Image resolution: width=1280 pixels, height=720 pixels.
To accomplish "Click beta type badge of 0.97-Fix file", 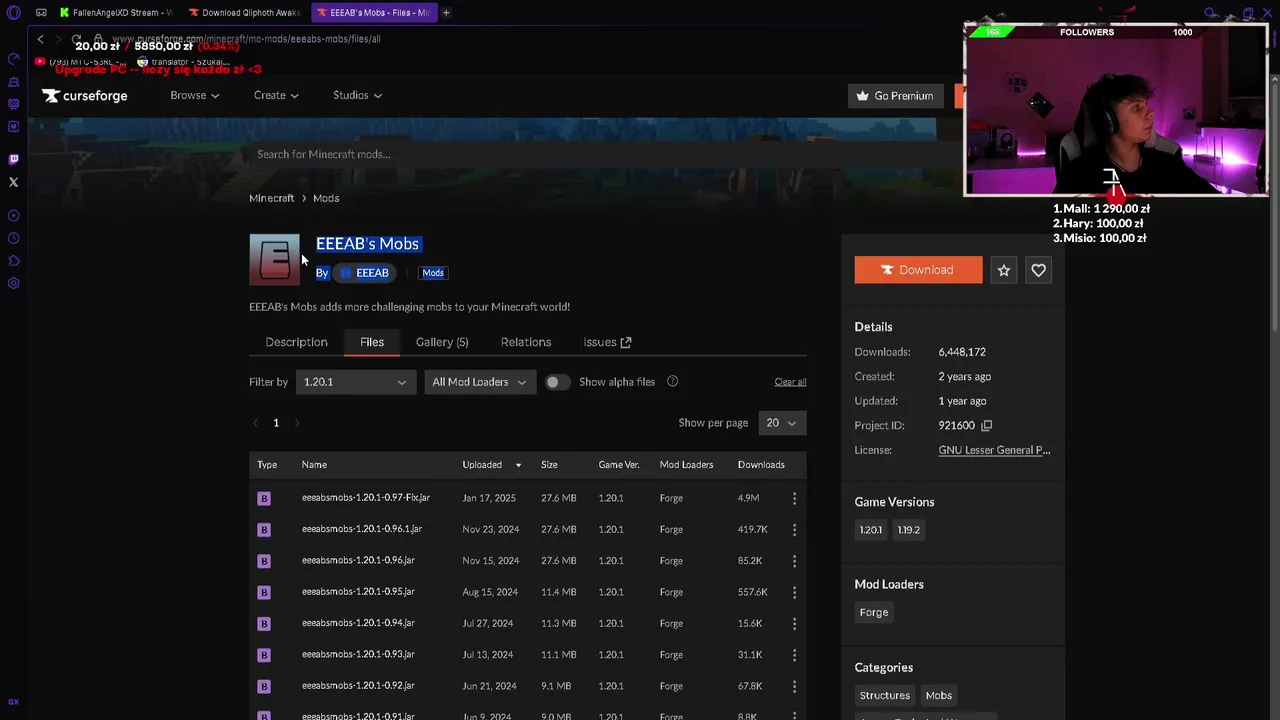I will [264, 498].
